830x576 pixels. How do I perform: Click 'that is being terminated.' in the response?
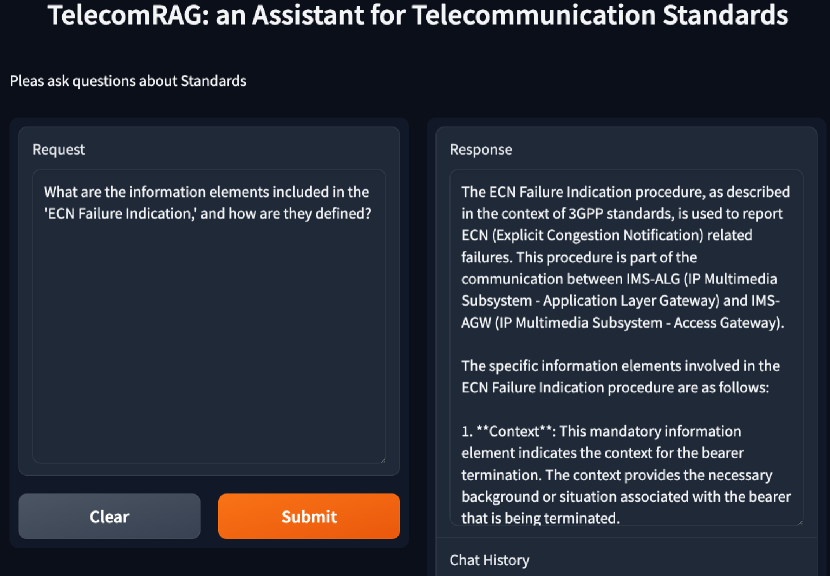click(x=540, y=518)
